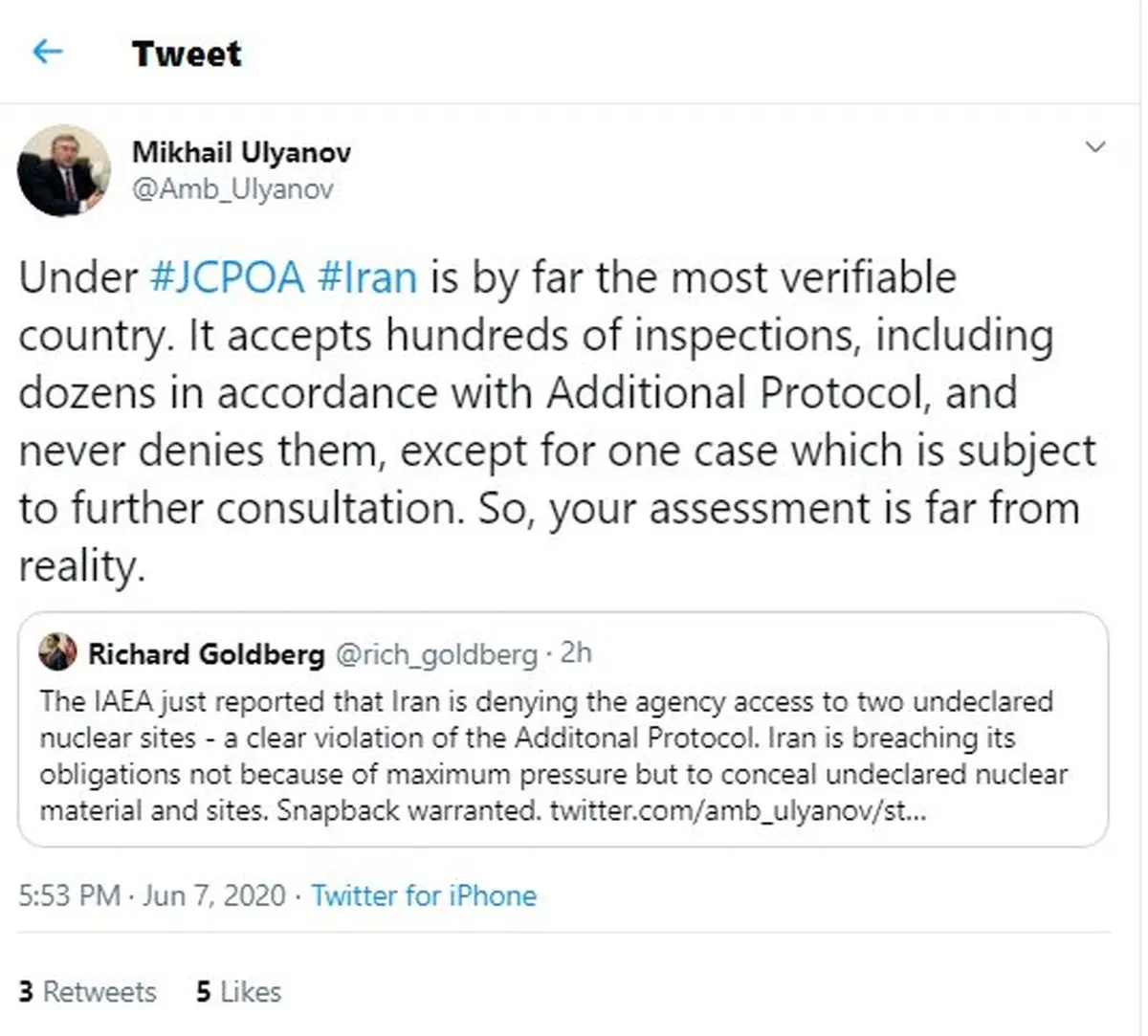Click the Tweet page header title

(187, 54)
